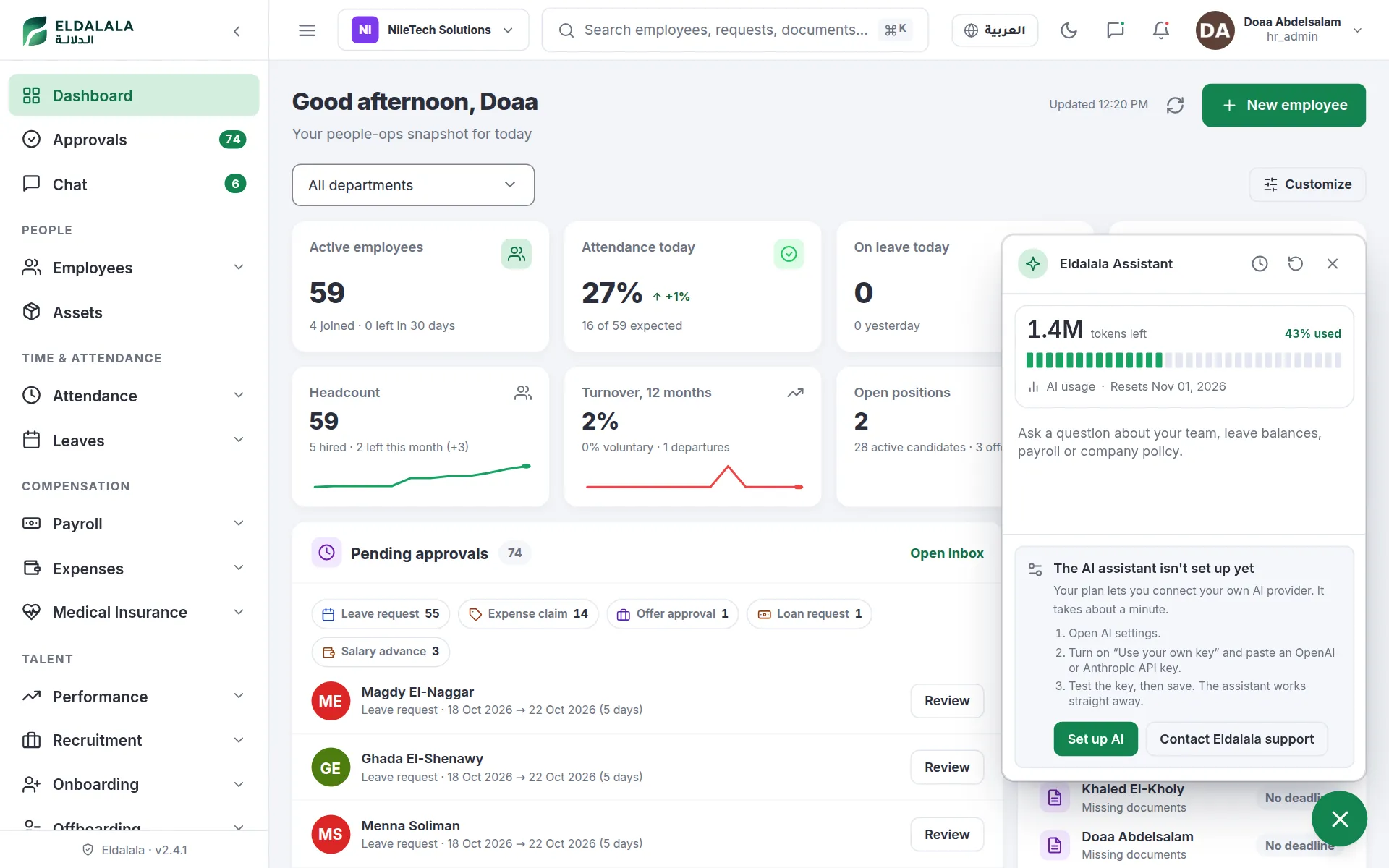1389x868 pixels.
Task: Review Magdy El-Naggar leave request
Action: click(947, 701)
